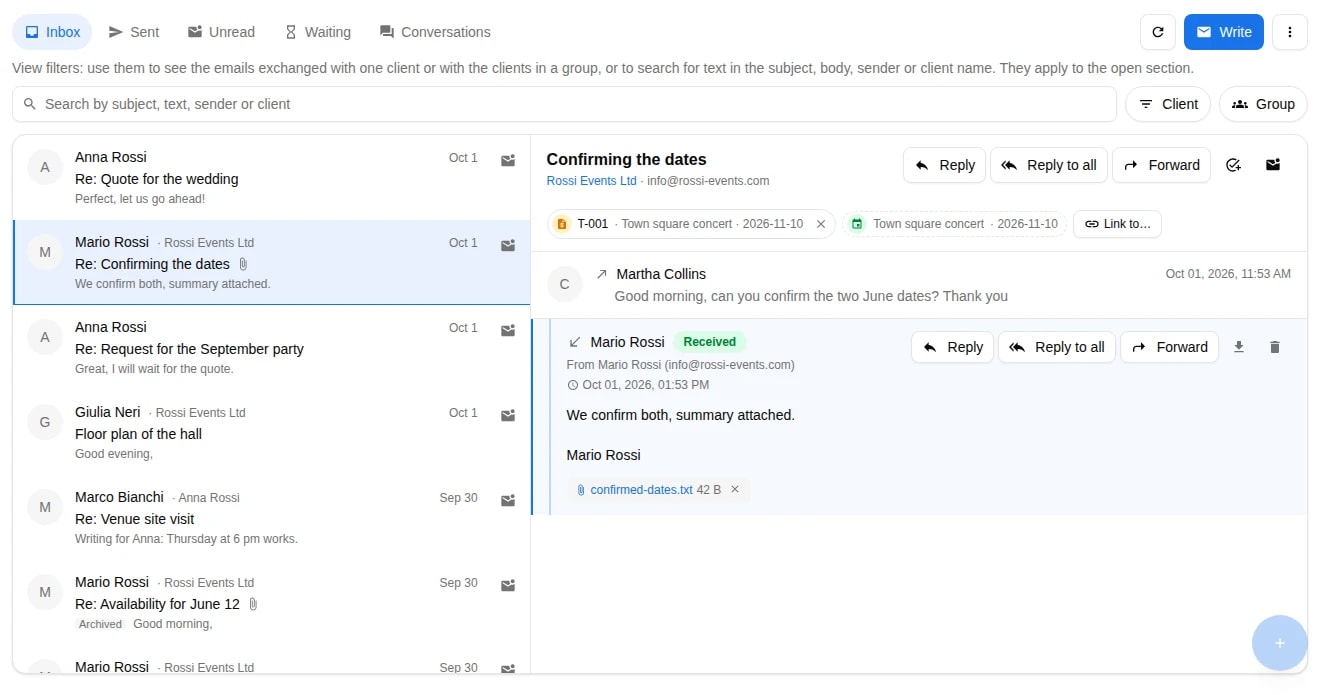Viewport: 1320px width, 695px height.
Task: Open the Sent tab
Action: pos(133,32)
